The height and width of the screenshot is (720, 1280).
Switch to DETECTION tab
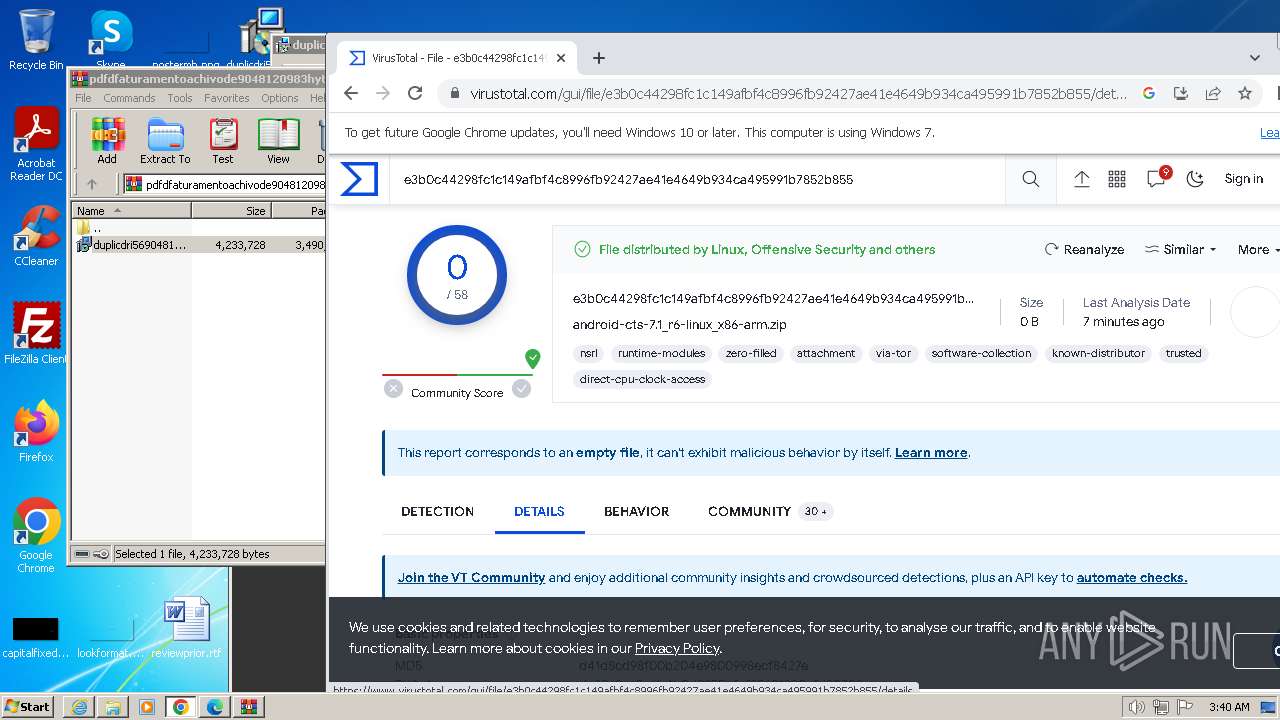click(x=437, y=511)
